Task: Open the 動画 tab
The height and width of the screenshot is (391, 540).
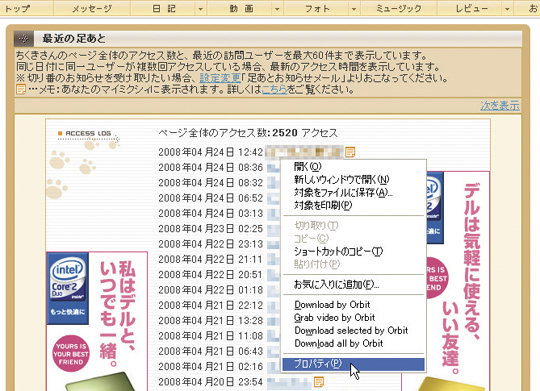Action: pyautogui.click(x=241, y=8)
